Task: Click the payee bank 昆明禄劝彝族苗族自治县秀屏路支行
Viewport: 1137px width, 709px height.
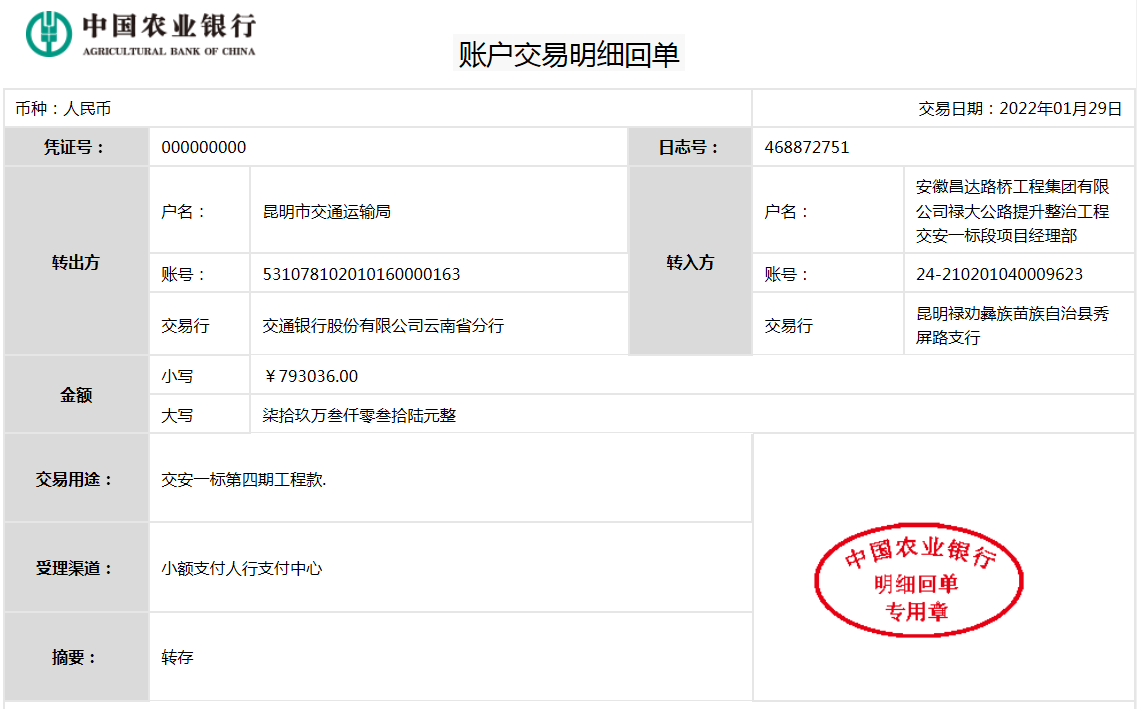Action: pos(1012,325)
